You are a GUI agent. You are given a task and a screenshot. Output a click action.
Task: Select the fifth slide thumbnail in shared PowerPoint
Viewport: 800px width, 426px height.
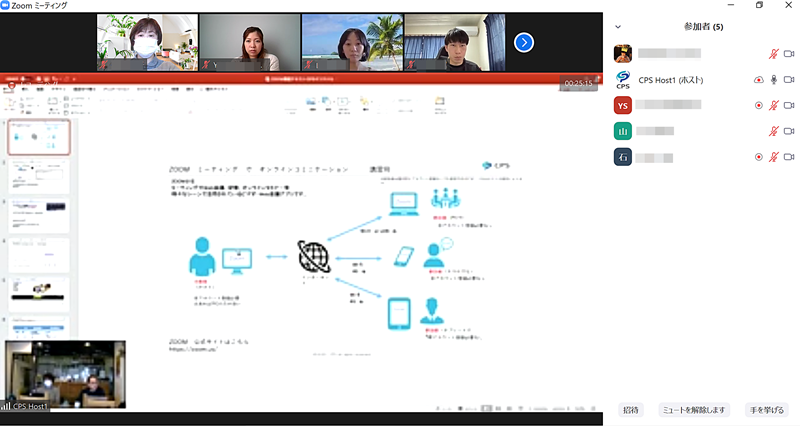39,294
